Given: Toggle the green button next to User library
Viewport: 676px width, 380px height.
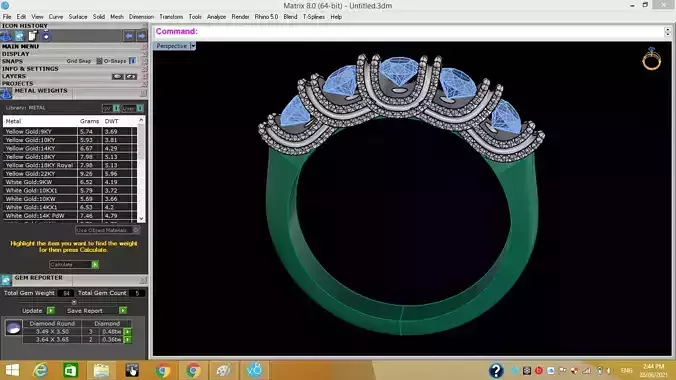Looking at the screenshot, I should (140, 108).
